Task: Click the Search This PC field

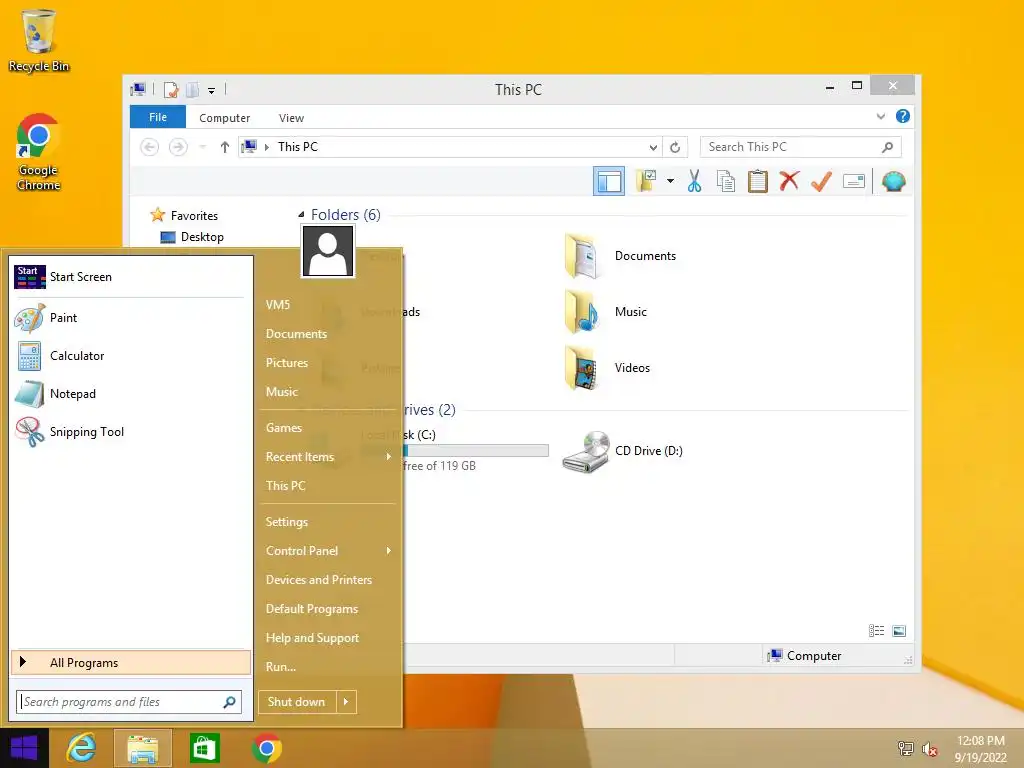Action: click(x=801, y=147)
